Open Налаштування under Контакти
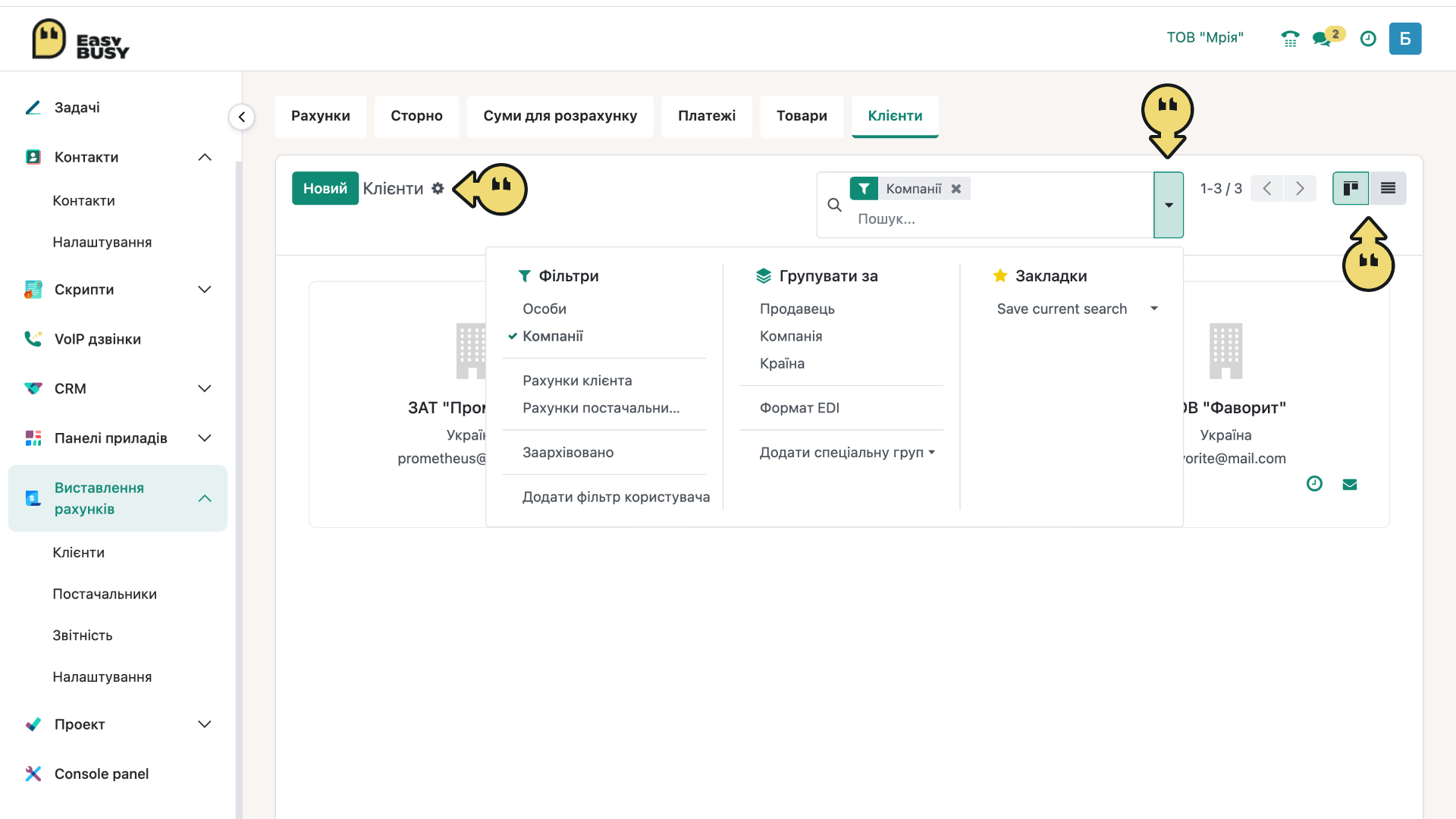Image resolution: width=1456 pixels, height=819 pixels. point(102,243)
